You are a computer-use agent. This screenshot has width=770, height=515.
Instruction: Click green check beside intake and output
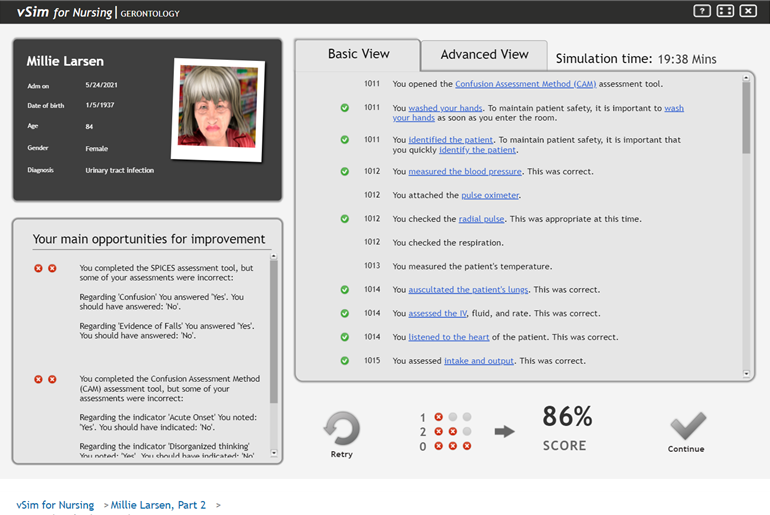pyautogui.click(x=345, y=361)
